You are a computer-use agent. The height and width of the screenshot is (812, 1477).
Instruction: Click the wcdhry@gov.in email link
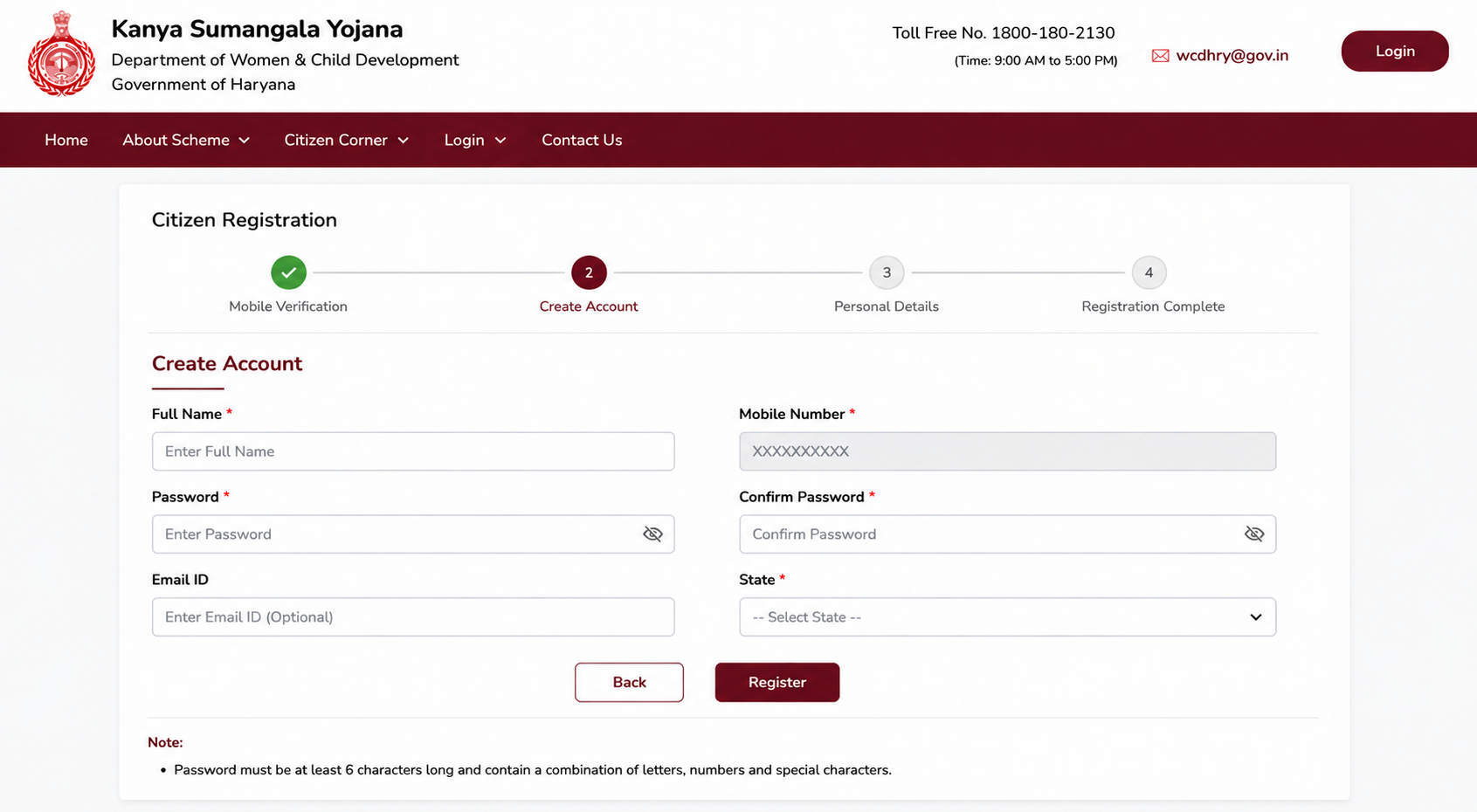coord(1232,55)
